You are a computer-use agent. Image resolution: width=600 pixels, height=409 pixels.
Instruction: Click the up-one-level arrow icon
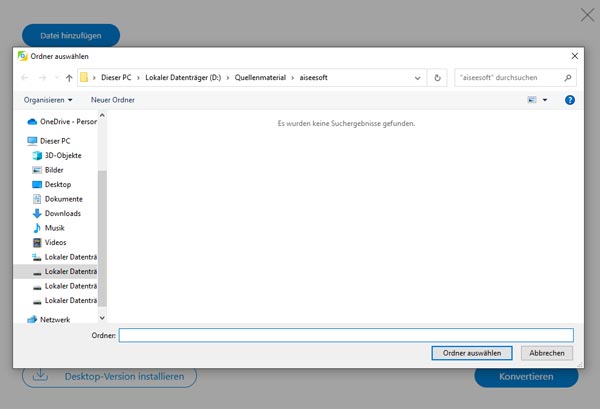(69, 77)
